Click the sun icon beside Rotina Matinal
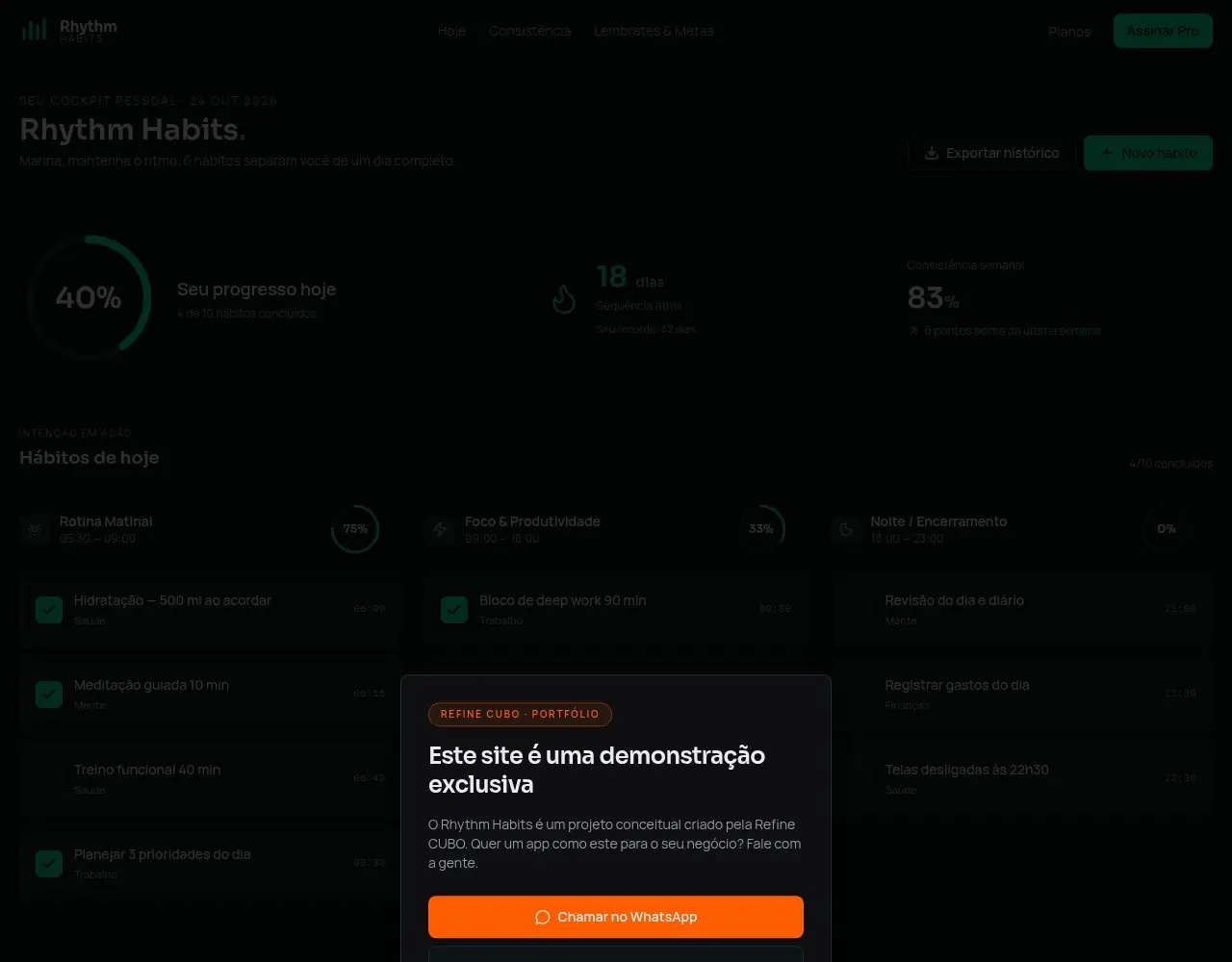The width and height of the screenshot is (1232, 962). pyautogui.click(x=36, y=529)
